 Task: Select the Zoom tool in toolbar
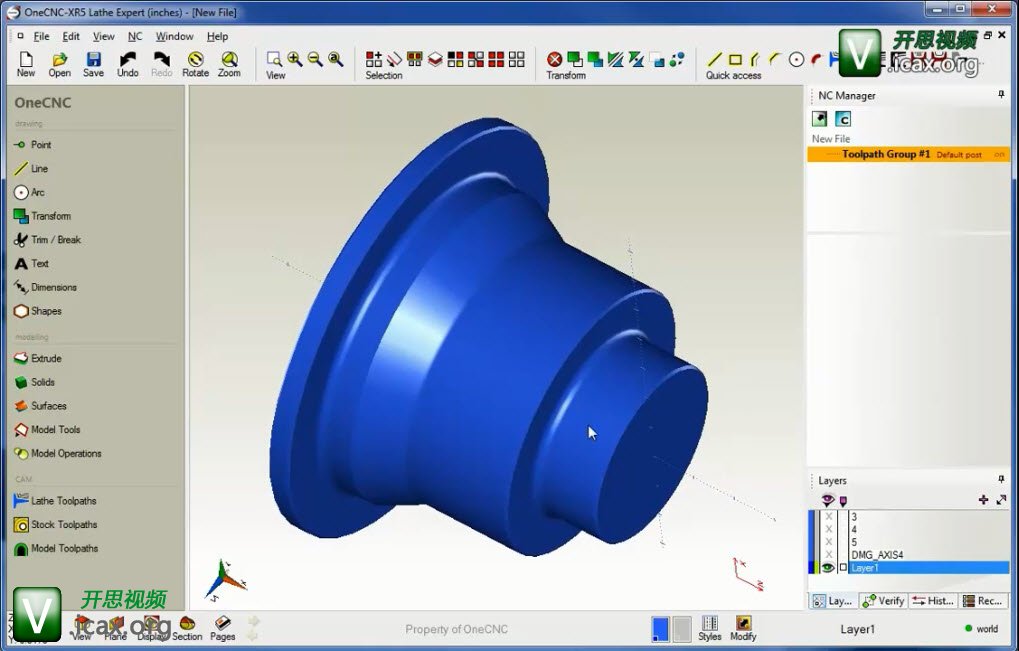click(x=229, y=64)
